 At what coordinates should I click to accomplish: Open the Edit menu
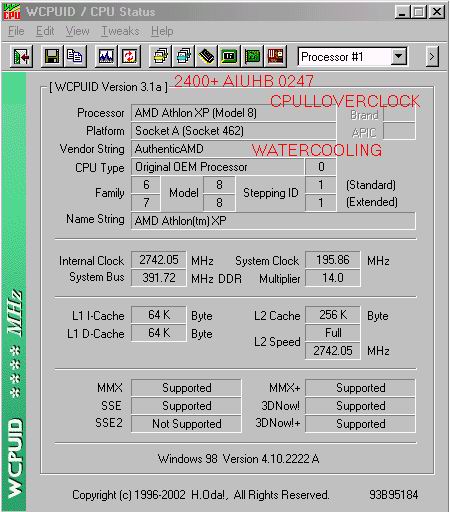click(45, 31)
